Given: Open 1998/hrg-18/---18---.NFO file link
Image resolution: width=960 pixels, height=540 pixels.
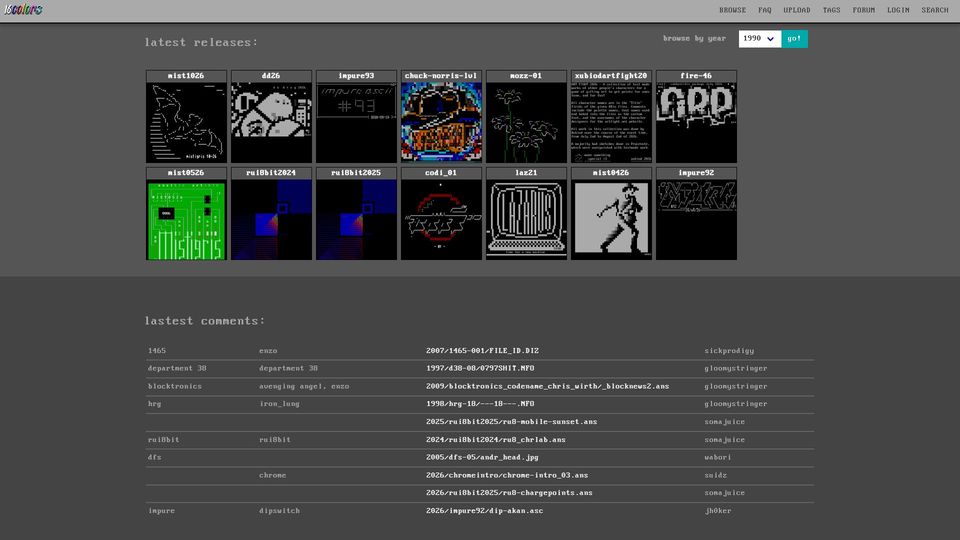Looking at the screenshot, I should coord(480,404).
